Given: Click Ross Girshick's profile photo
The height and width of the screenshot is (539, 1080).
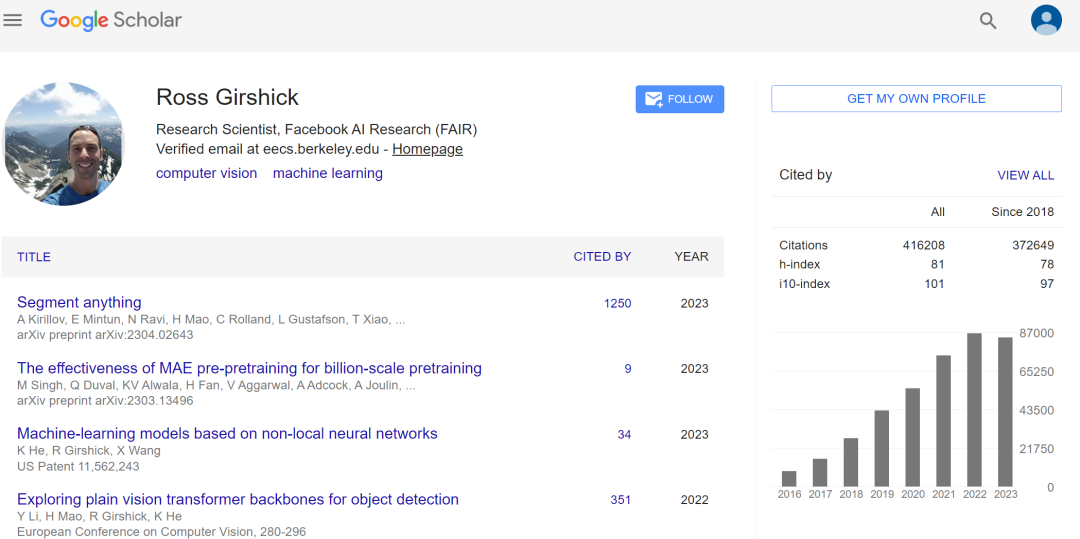Looking at the screenshot, I should coord(64,144).
